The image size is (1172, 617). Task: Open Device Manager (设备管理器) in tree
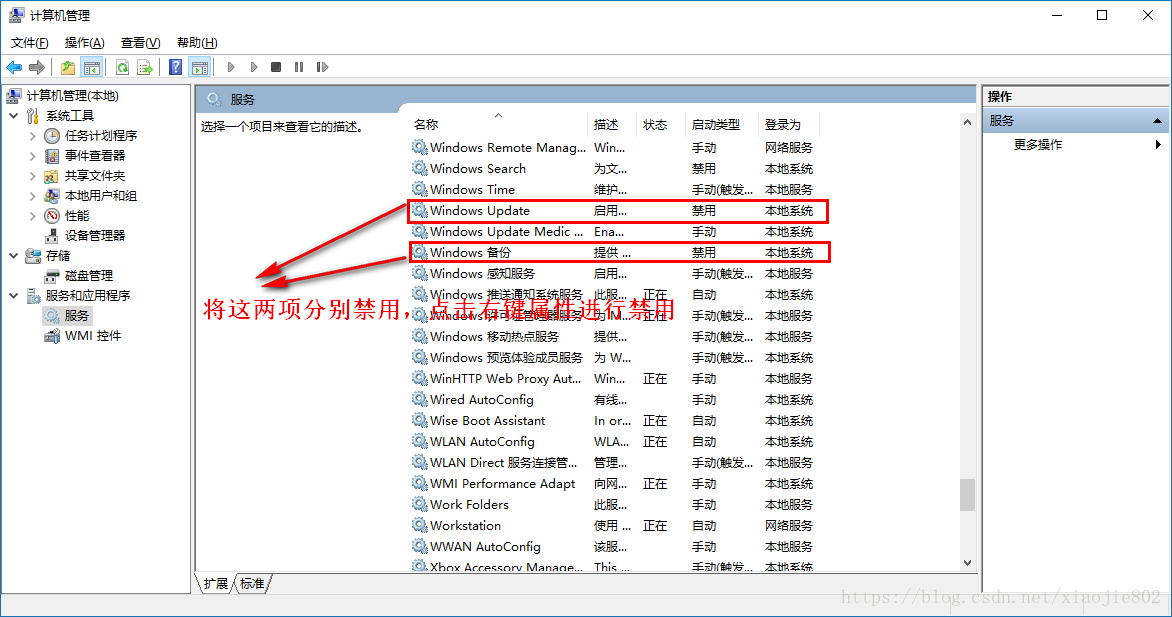(x=94, y=236)
